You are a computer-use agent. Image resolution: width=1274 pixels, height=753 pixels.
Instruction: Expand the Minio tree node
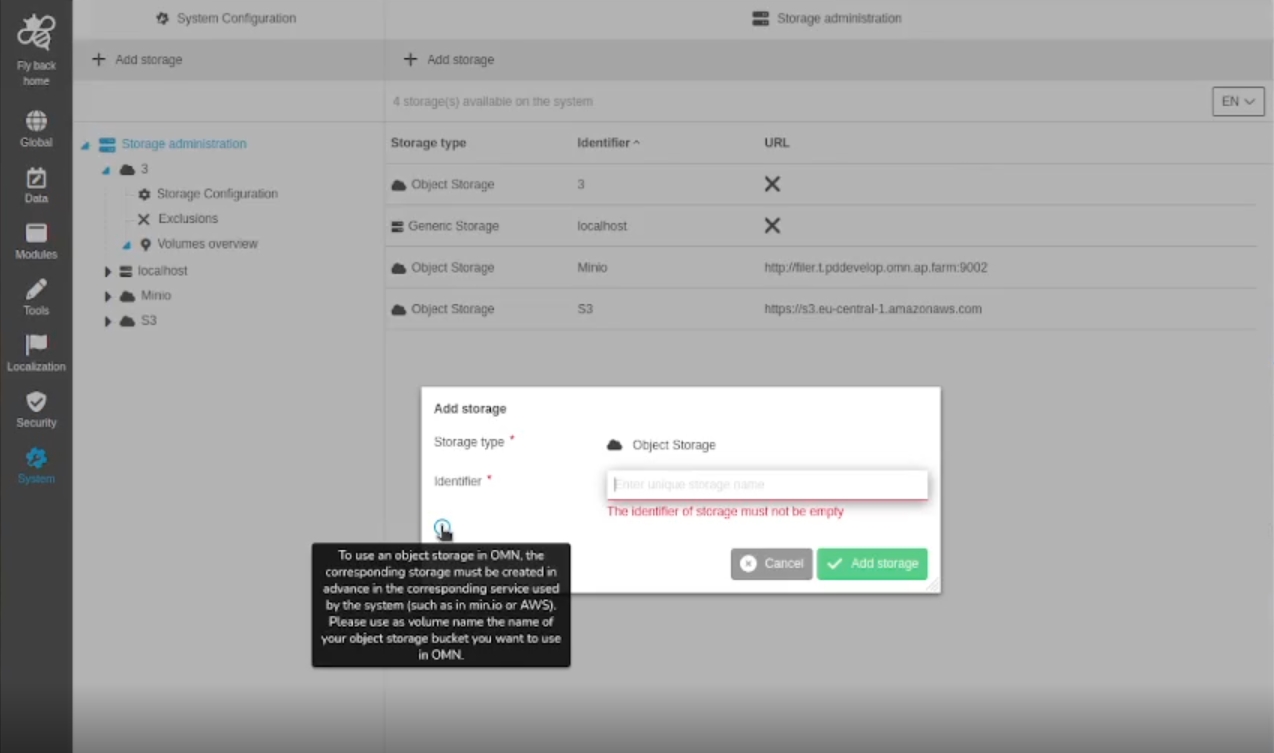[x=108, y=296]
